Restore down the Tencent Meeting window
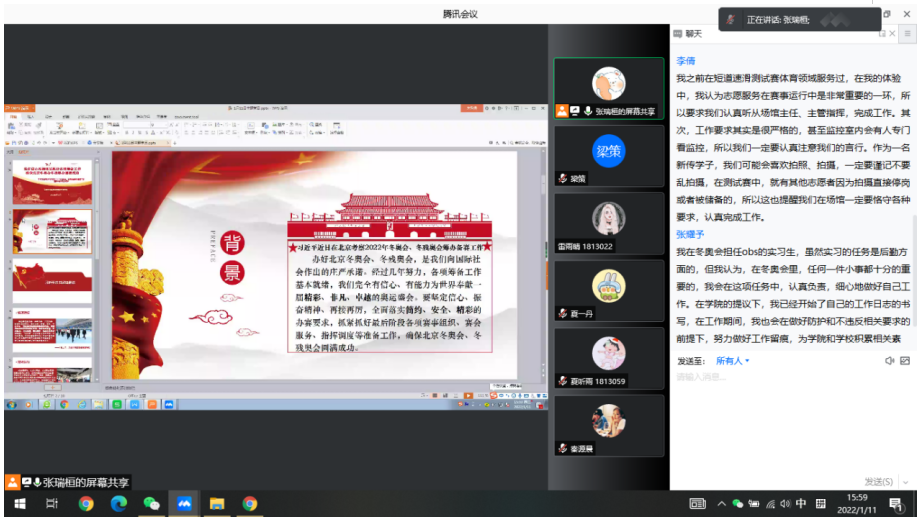The image size is (918, 520). pos(887,14)
